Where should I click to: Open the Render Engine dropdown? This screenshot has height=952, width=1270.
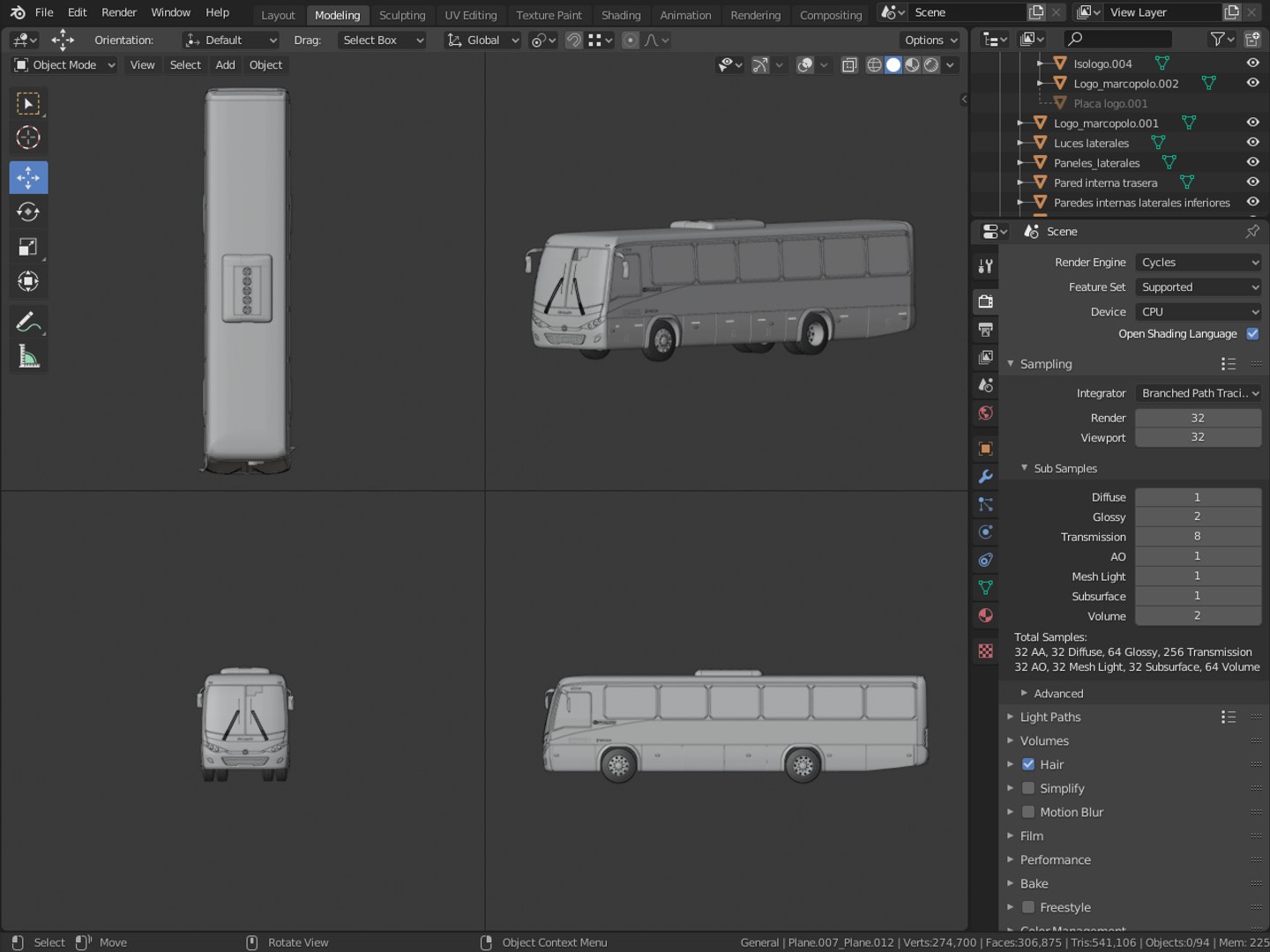[x=1199, y=263]
